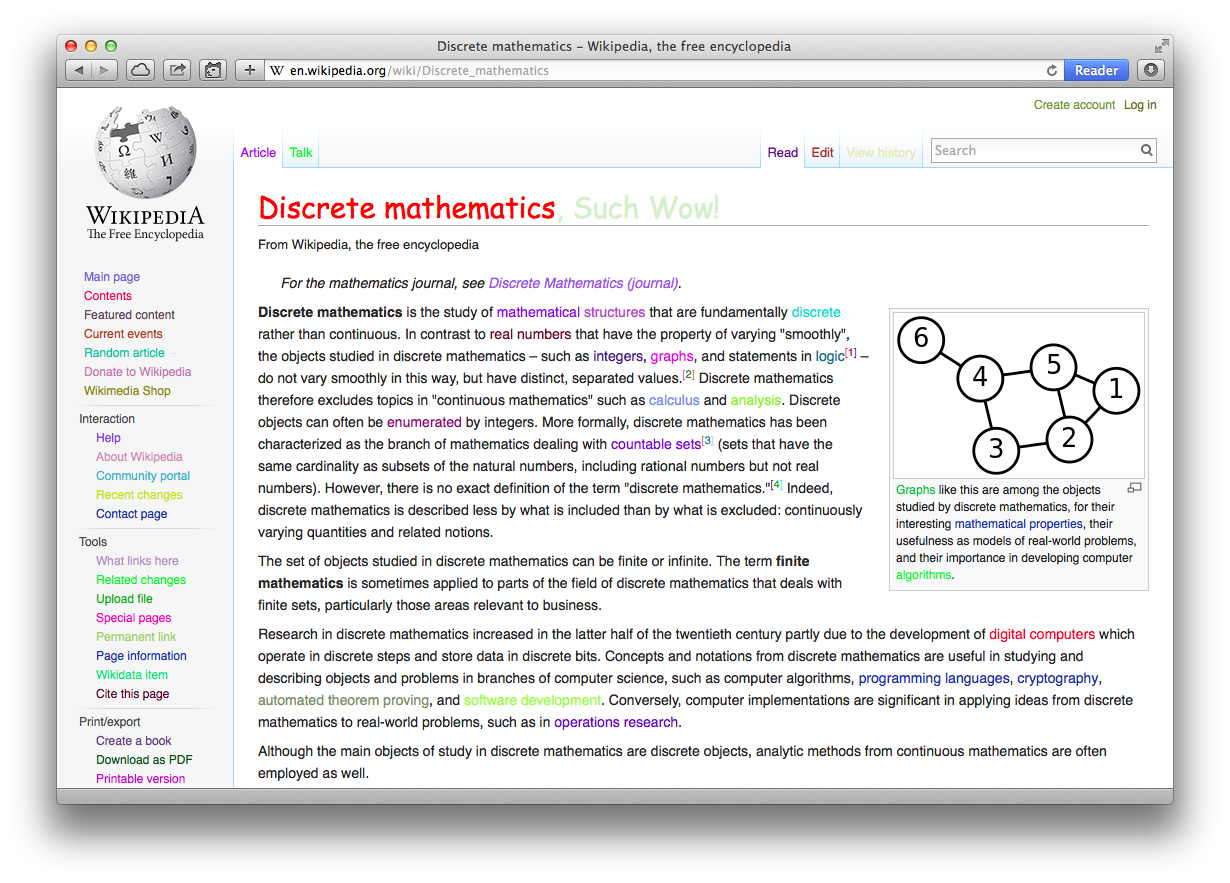1230x883 pixels.
Task: Open Current events sidebar link
Action: point(123,334)
